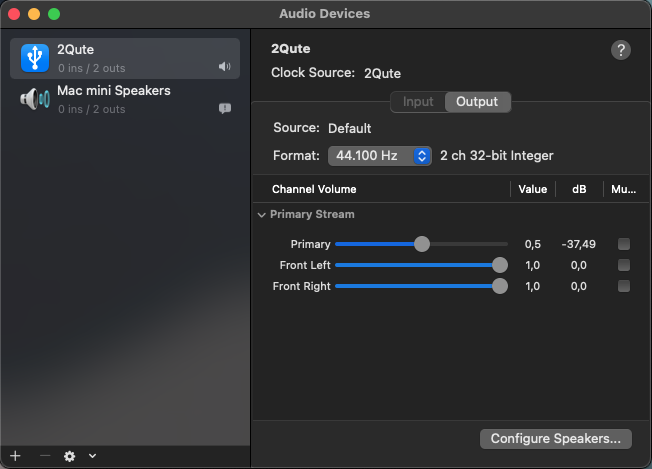Click the Channel Volume column header
The width and height of the screenshot is (652, 469).
pyautogui.click(x=314, y=189)
